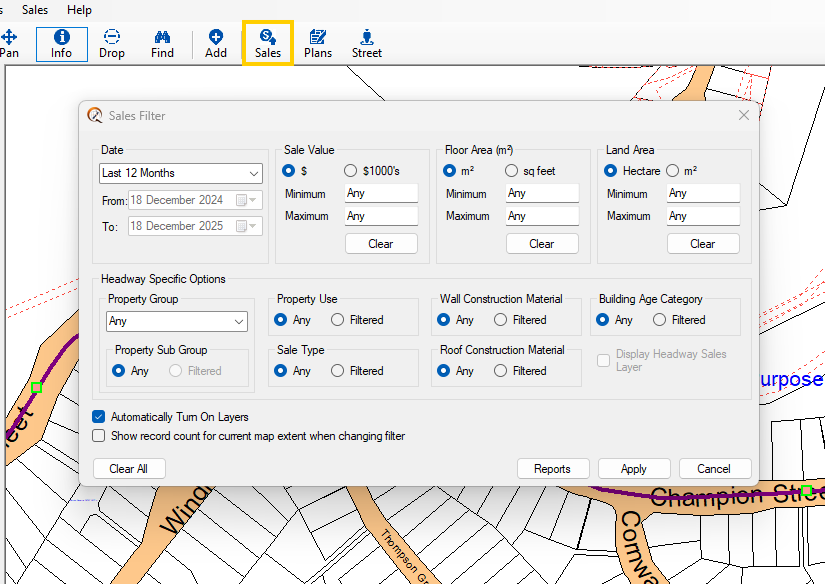Screen dimensions: 825x584
Task: Select the Pan tool in toolbar
Action: point(9,44)
